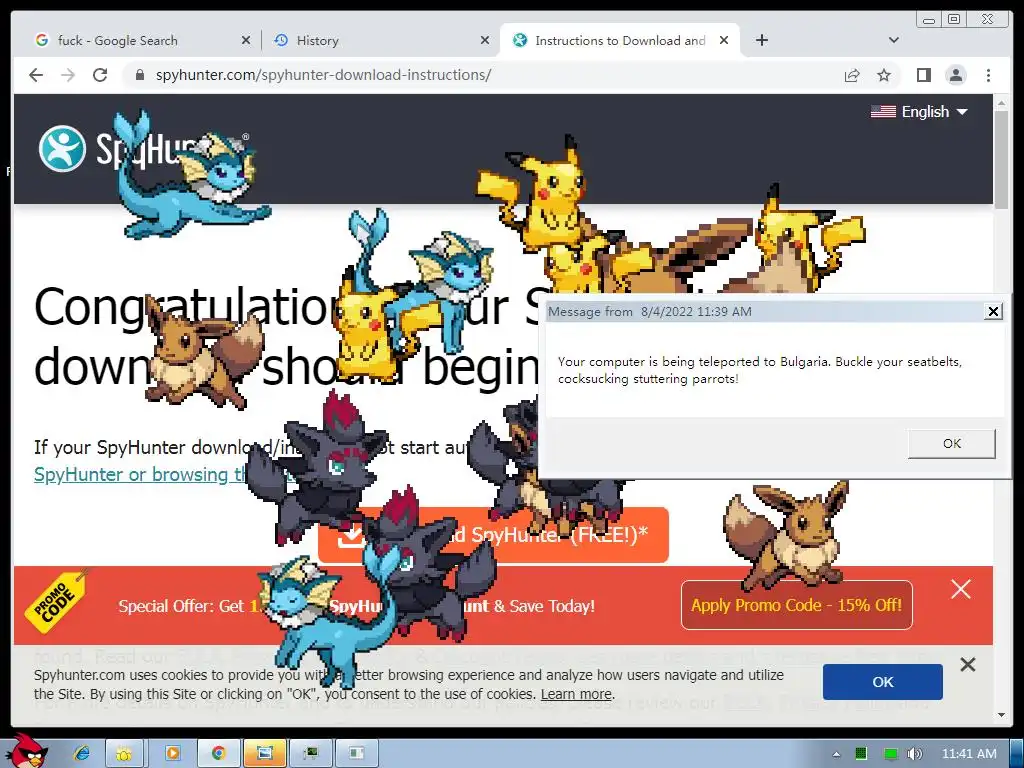The width and height of the screenshot is (1024, 768).
Task: Select the Instructions to Download tab
Action: pos(620,40)
